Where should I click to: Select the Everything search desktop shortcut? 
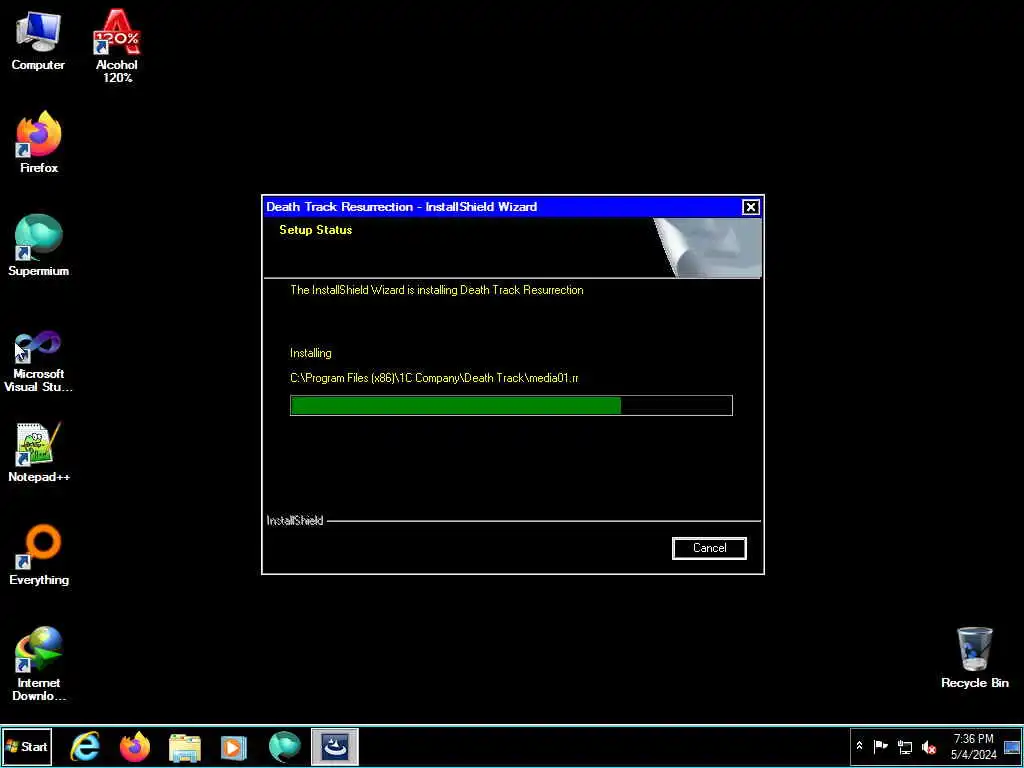point(39,555)
